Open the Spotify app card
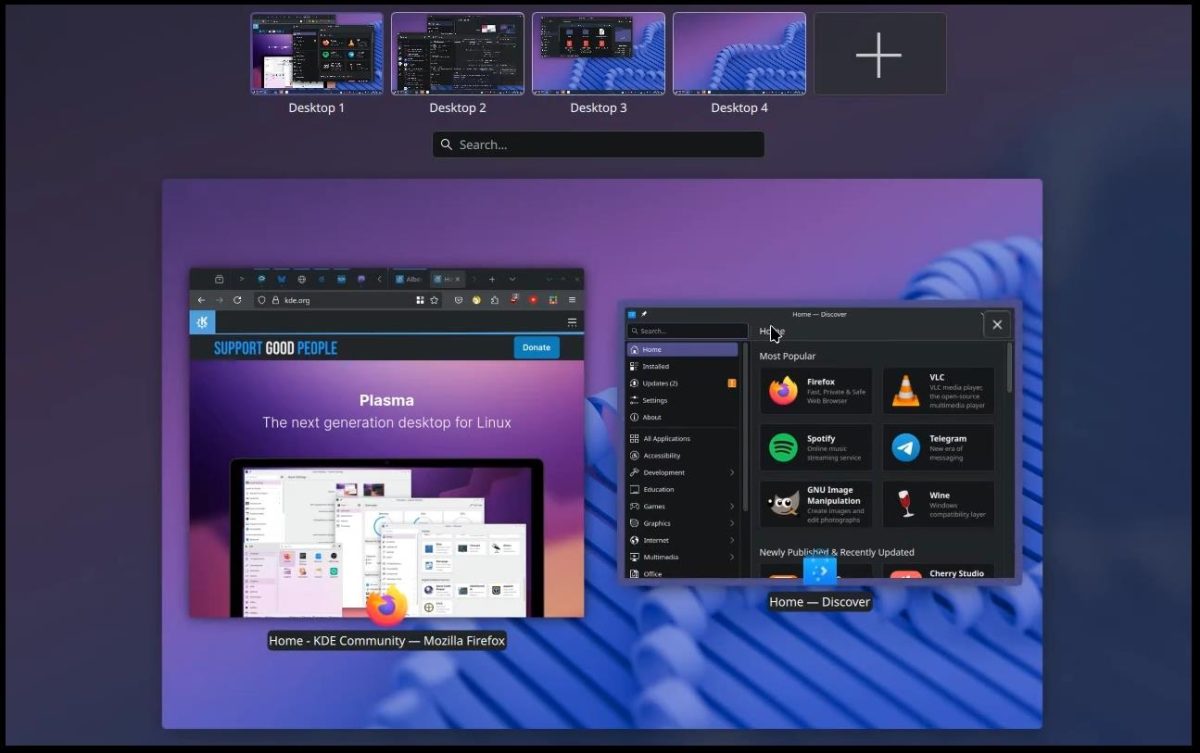The image size is (1200, 753). point(816,447)
